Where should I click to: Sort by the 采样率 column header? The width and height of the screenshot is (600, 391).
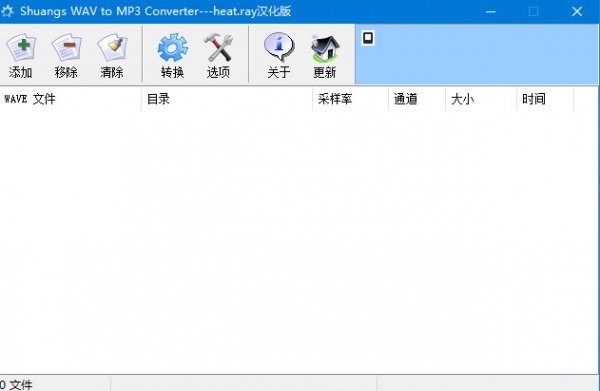(x=351, y=99)
